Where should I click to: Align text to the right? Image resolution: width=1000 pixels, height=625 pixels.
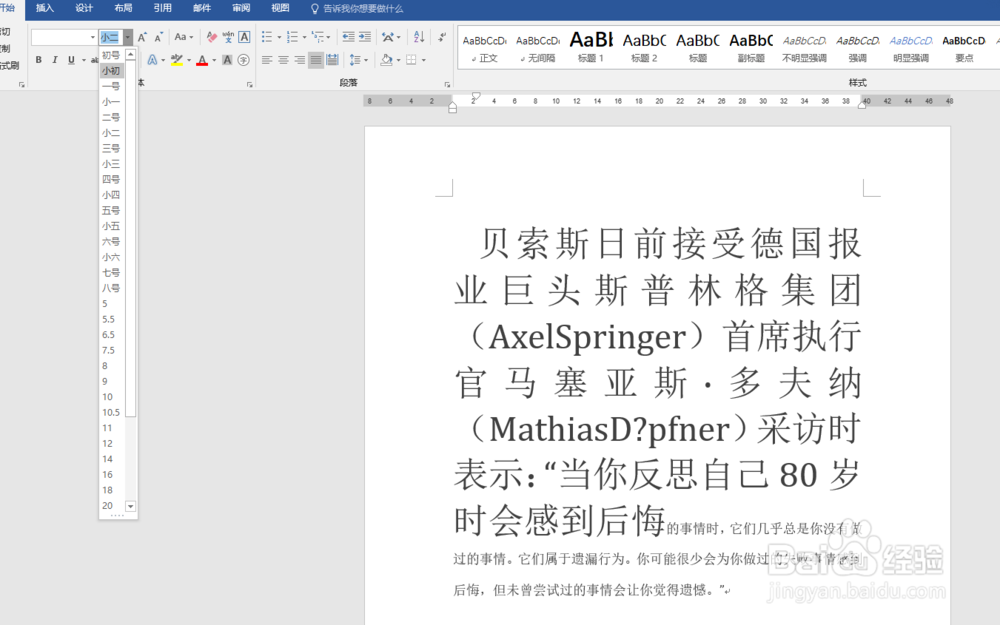(x=300, y=60)
